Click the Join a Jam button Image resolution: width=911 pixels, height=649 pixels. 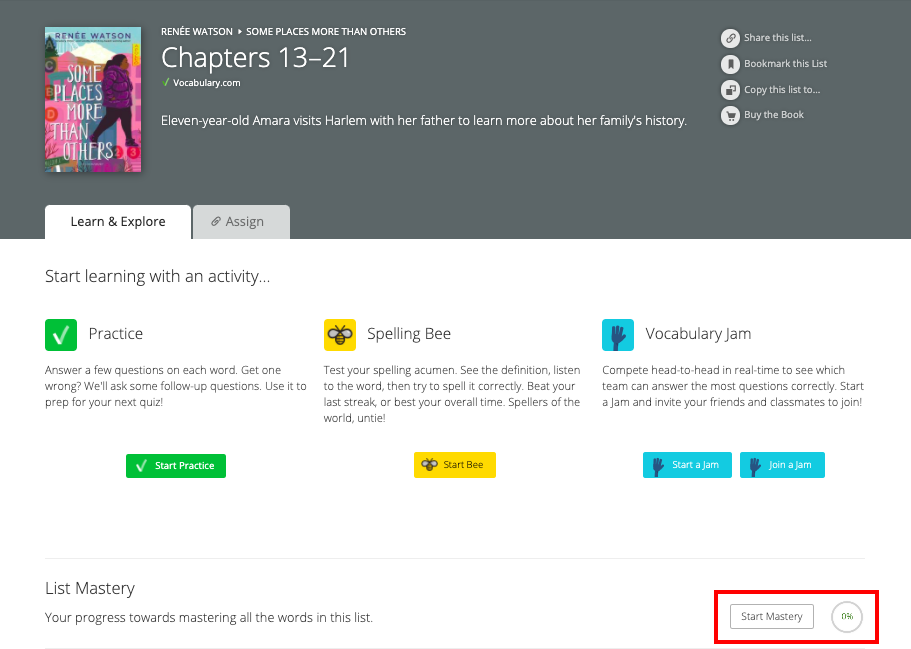pyautogui.click(x=782, y=465)
